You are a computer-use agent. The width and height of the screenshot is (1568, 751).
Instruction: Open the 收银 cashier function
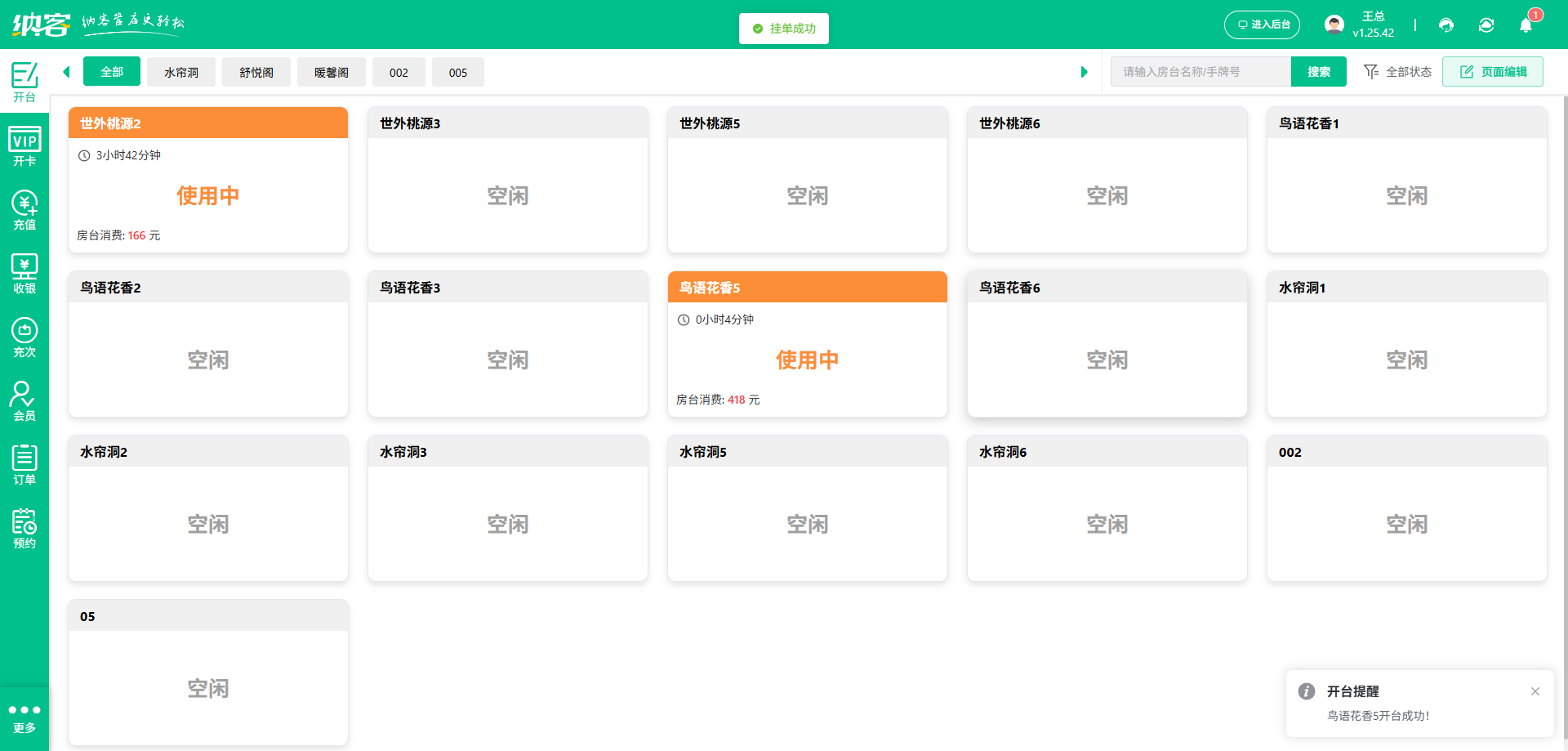[24, 272]
